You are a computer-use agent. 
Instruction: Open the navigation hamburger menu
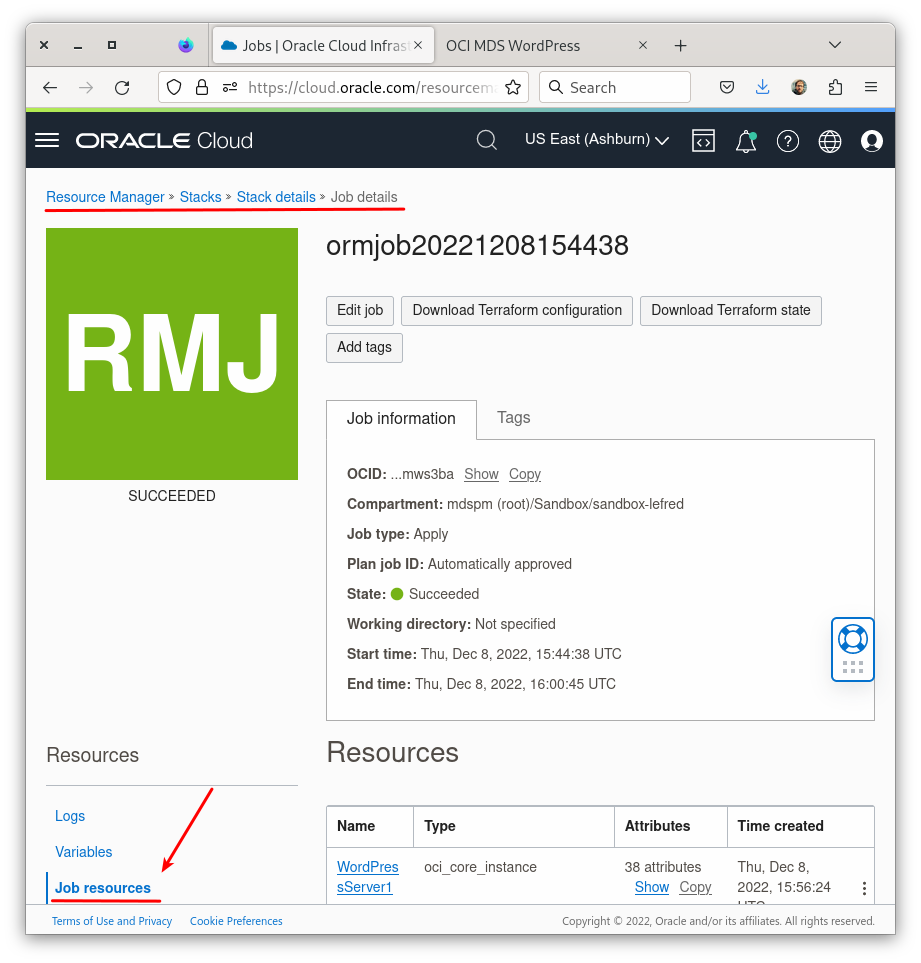(46, 140)
